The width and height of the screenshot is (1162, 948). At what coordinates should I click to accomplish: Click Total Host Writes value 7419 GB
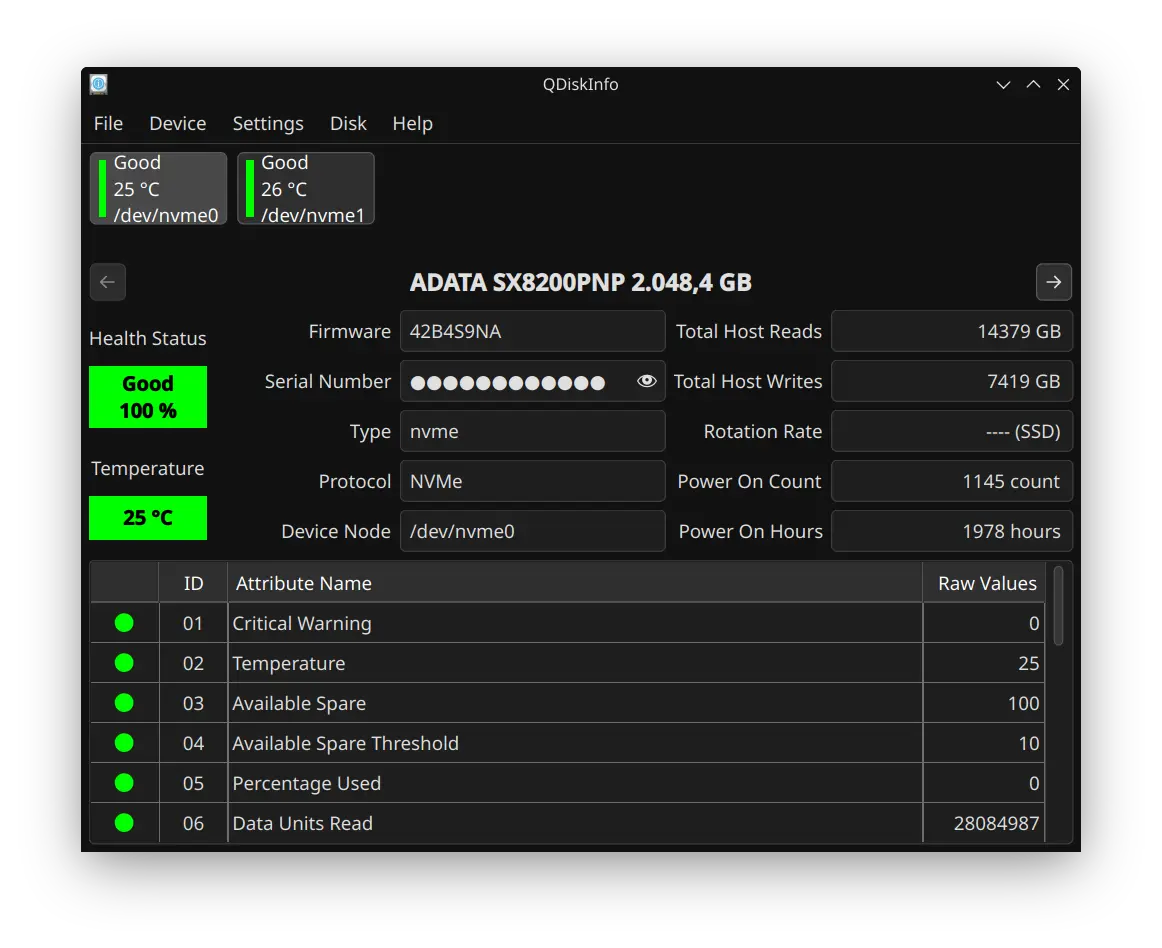click(x=952, y=381)
